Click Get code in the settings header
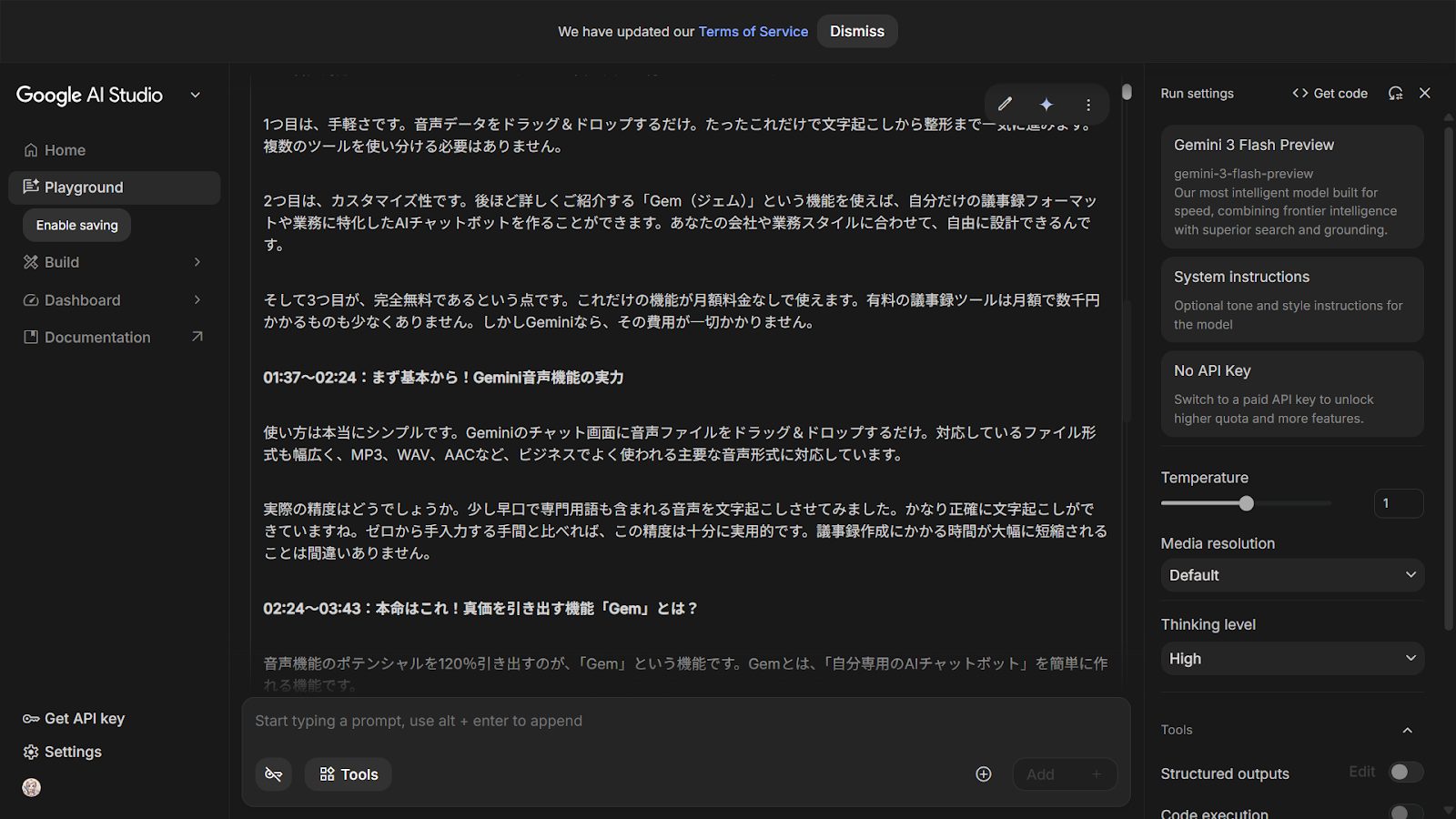 pos(1330,93)
